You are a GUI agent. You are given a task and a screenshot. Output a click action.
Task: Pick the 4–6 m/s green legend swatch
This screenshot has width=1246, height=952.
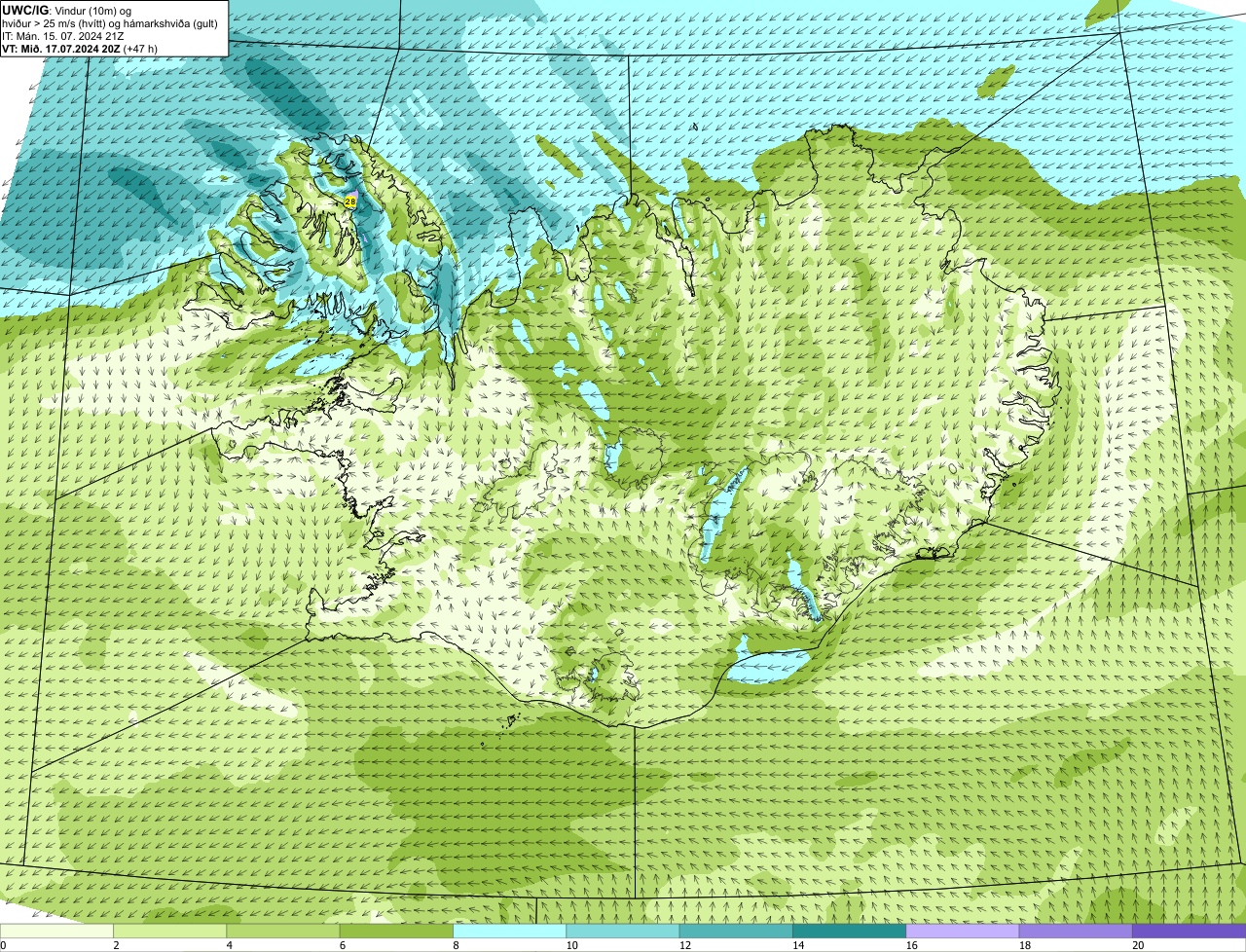[x=283, y=931]
